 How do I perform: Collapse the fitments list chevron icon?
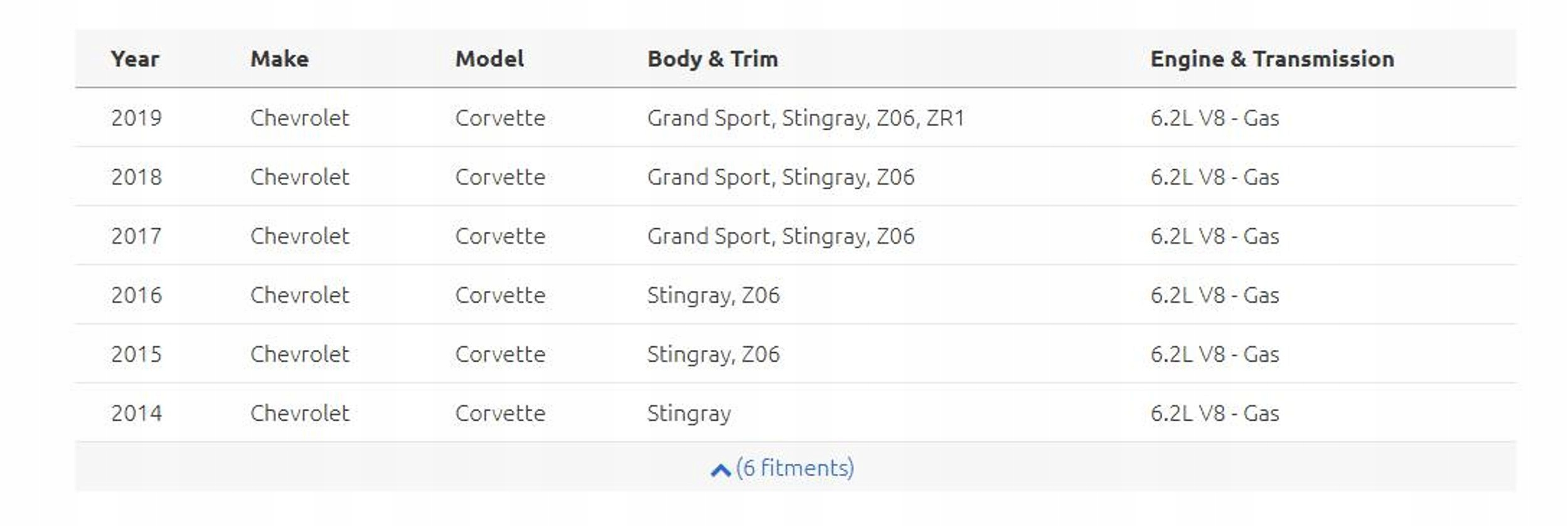pos(721,470)
